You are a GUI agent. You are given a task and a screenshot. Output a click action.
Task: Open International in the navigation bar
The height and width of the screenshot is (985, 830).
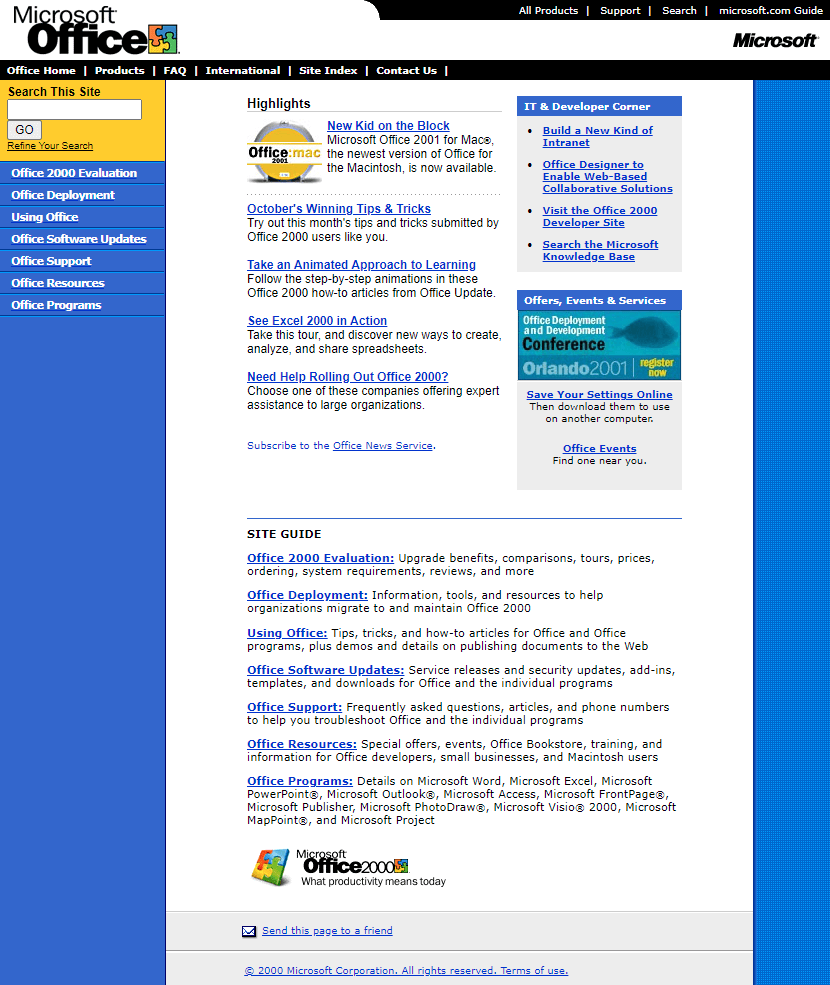[243, 70]
